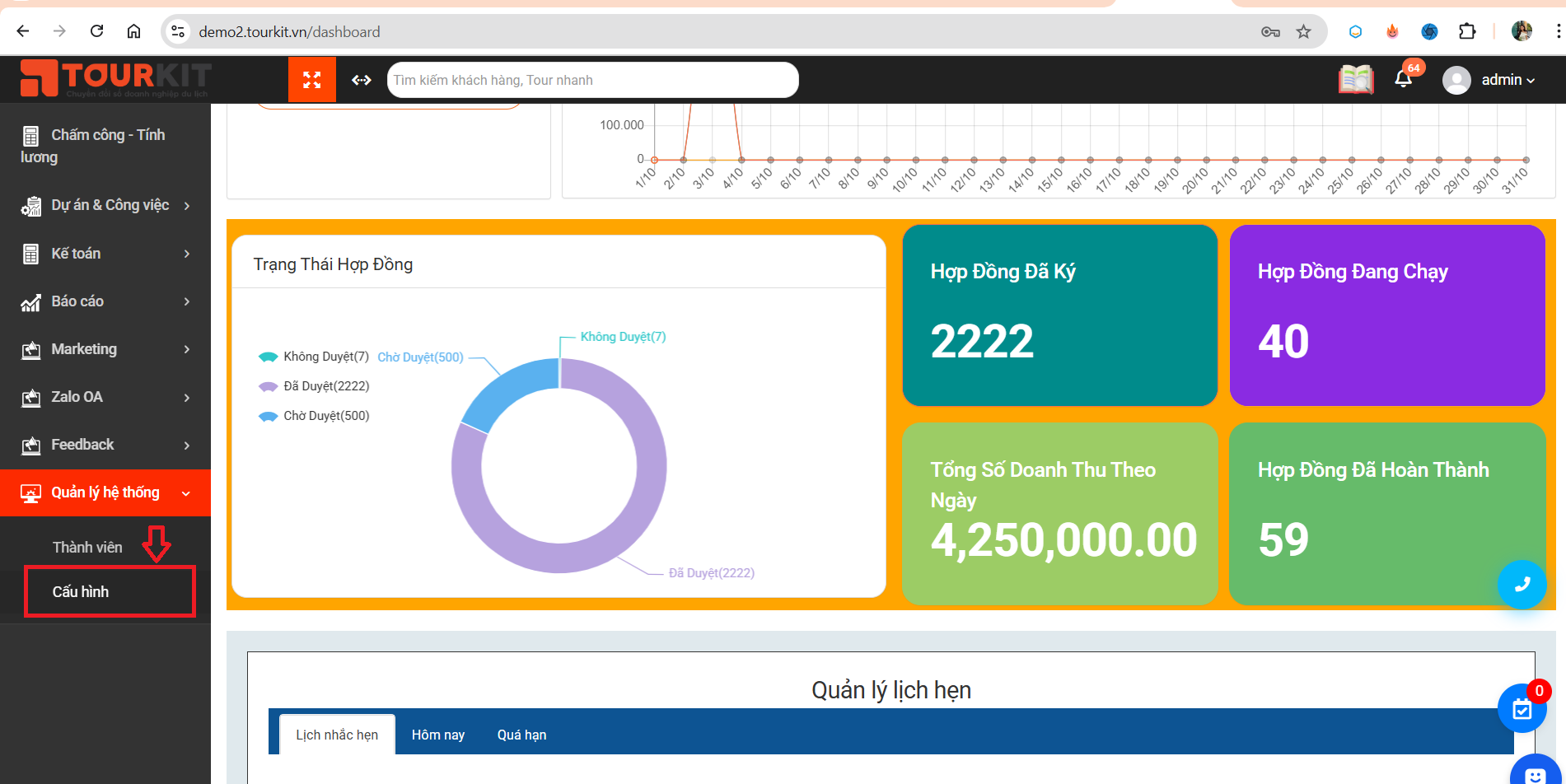Image resolution: width=1566 pixels, height=784 pixels.
Task: Click the customer and tour search field
Action: click(x=591, y=80)
